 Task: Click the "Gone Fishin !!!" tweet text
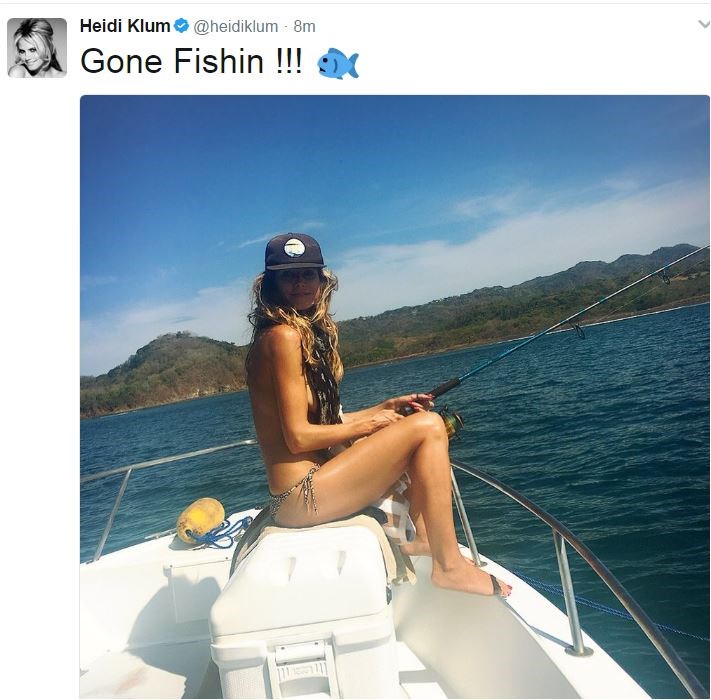pos(191,61)
